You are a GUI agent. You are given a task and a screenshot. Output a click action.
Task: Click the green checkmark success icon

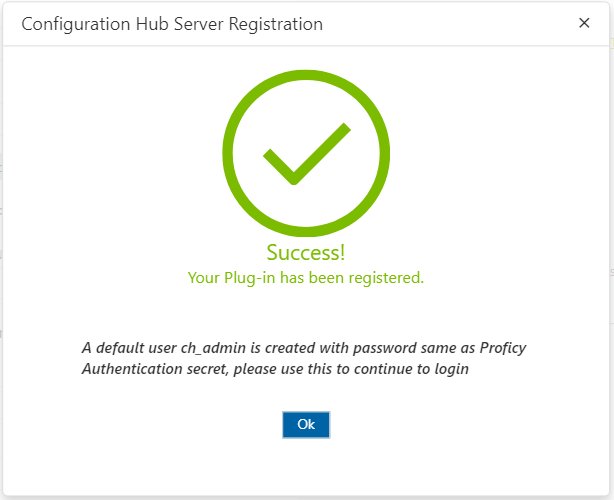[307, 153]
